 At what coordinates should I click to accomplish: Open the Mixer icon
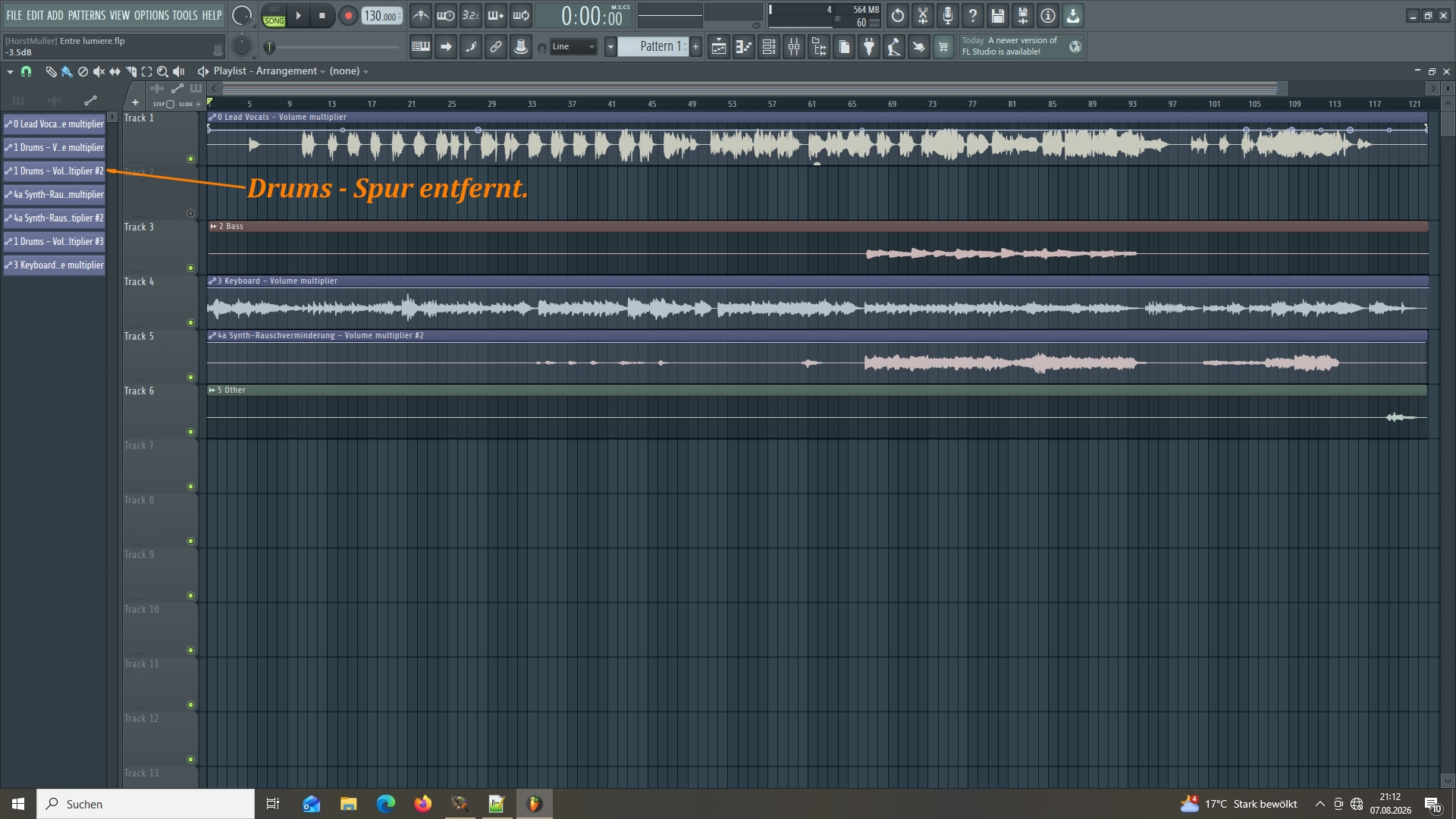[x=794, y=47]
